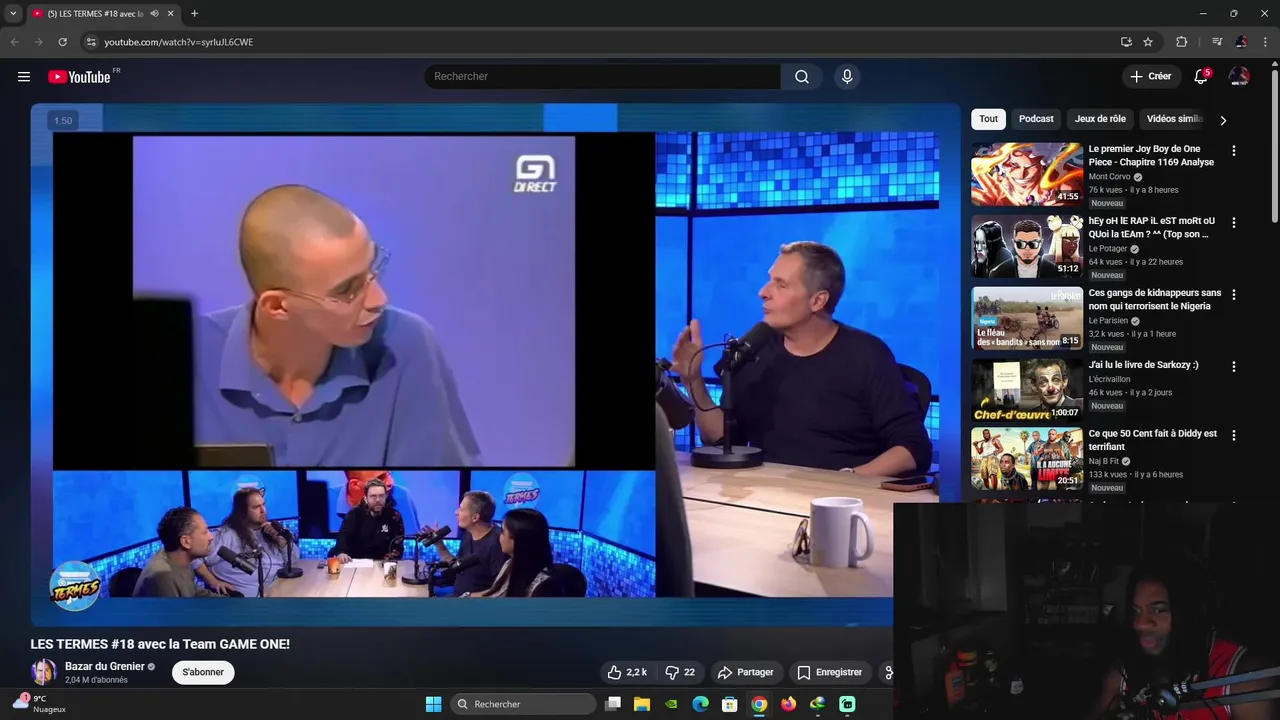
Task: Open title 'J'ai lu le livre de Sarkozy'
Action: pos(1143,365)
